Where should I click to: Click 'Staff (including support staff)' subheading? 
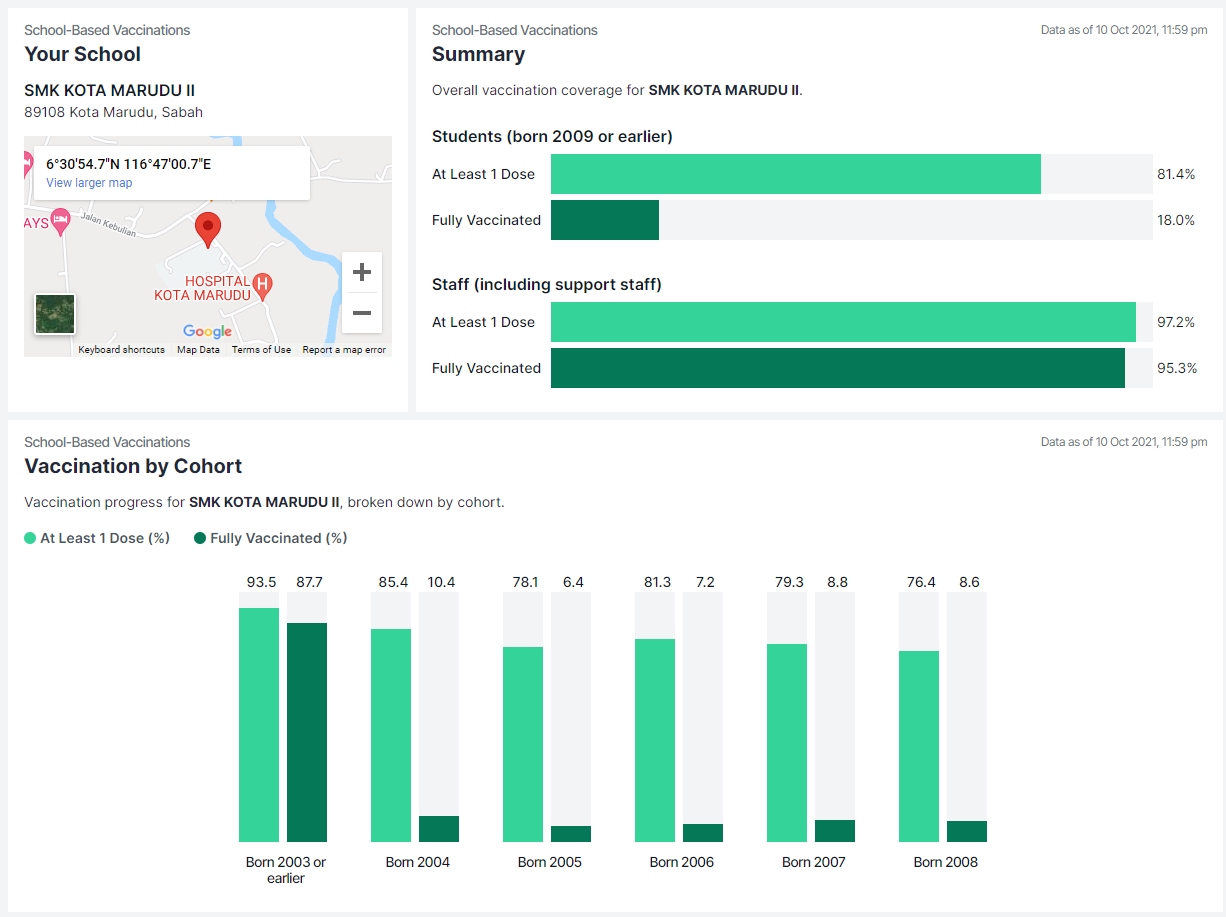[547, 284]
